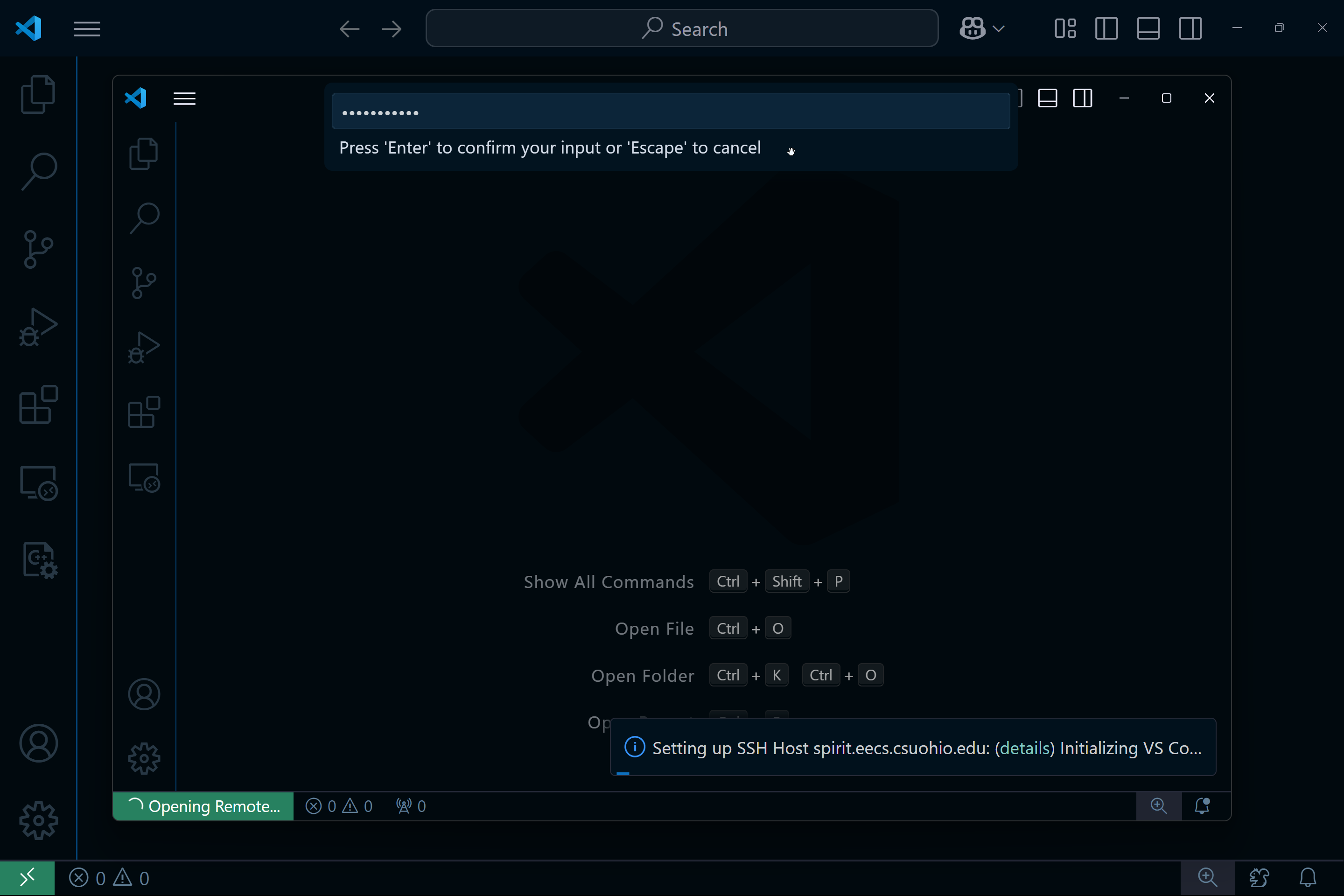Open Customize Layout in outer title bar
1344x896 pixels.
pos(1065,28)
